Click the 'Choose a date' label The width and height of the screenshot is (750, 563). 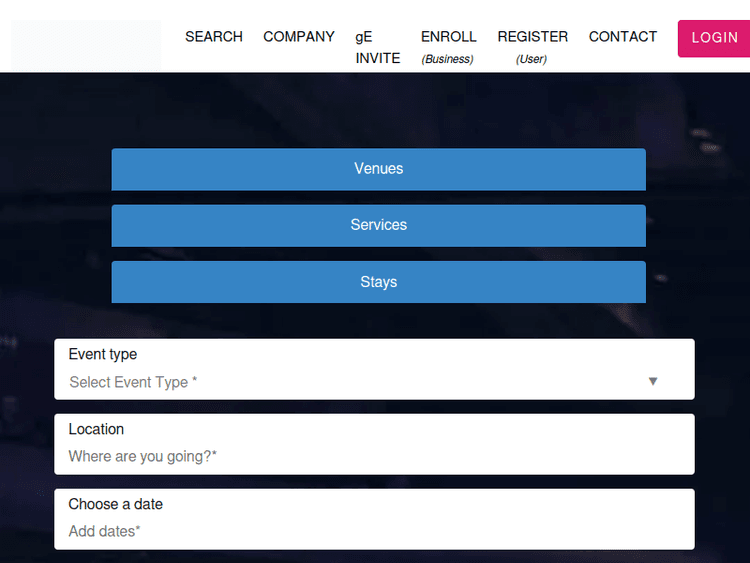click(115, 504)
